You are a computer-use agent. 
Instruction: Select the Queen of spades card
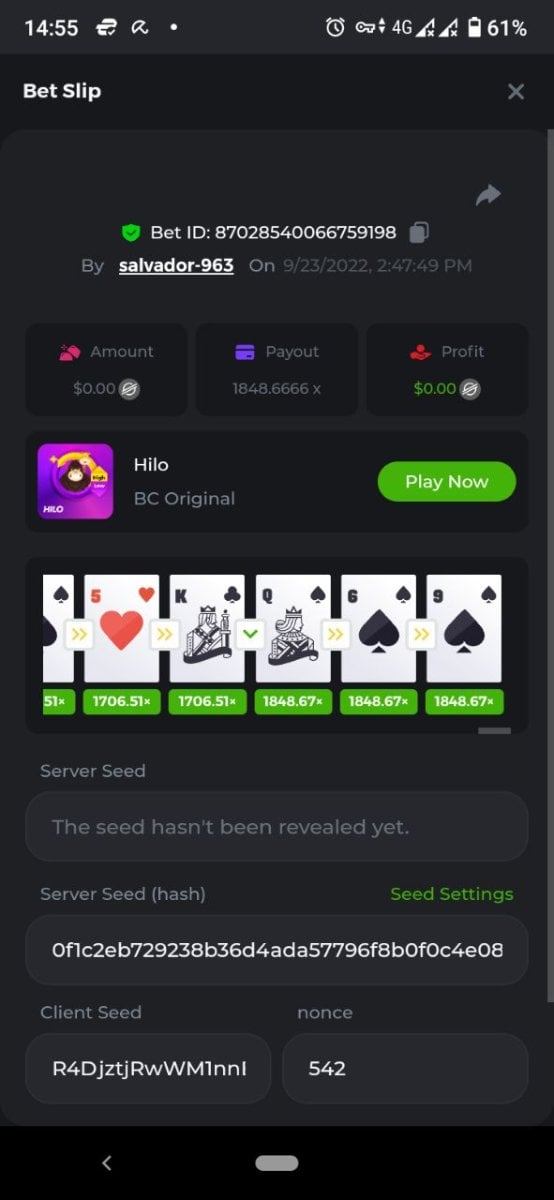[293, 628]
